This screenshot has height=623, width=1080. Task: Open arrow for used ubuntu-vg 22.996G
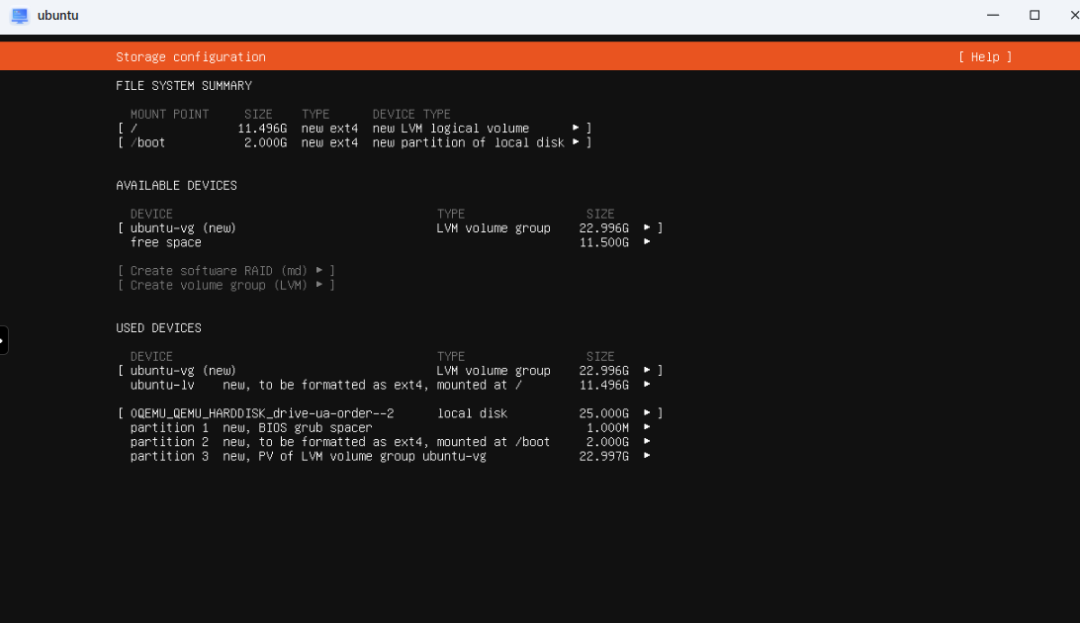coord(647,370)
